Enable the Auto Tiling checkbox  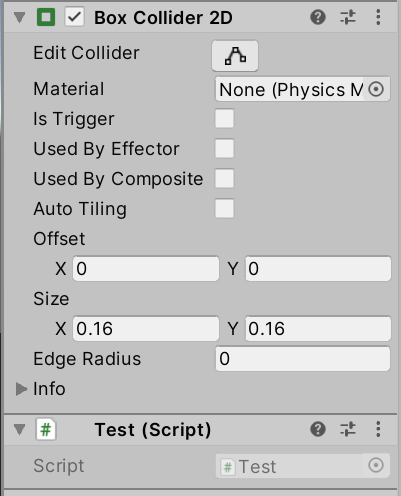click(x=224, y=209)
